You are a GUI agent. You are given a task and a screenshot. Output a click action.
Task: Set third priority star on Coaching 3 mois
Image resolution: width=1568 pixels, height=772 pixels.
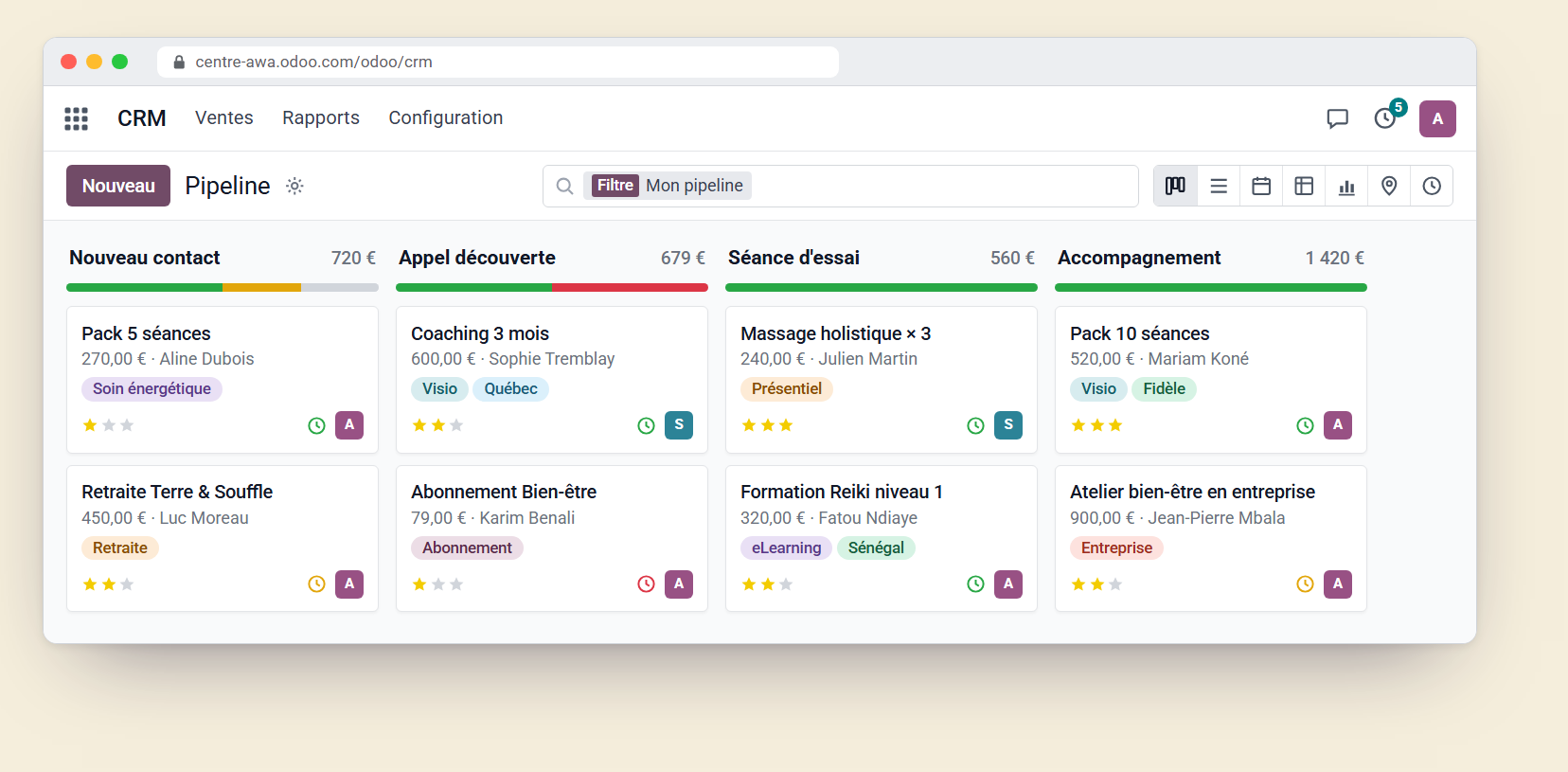(x=456, y=425)
